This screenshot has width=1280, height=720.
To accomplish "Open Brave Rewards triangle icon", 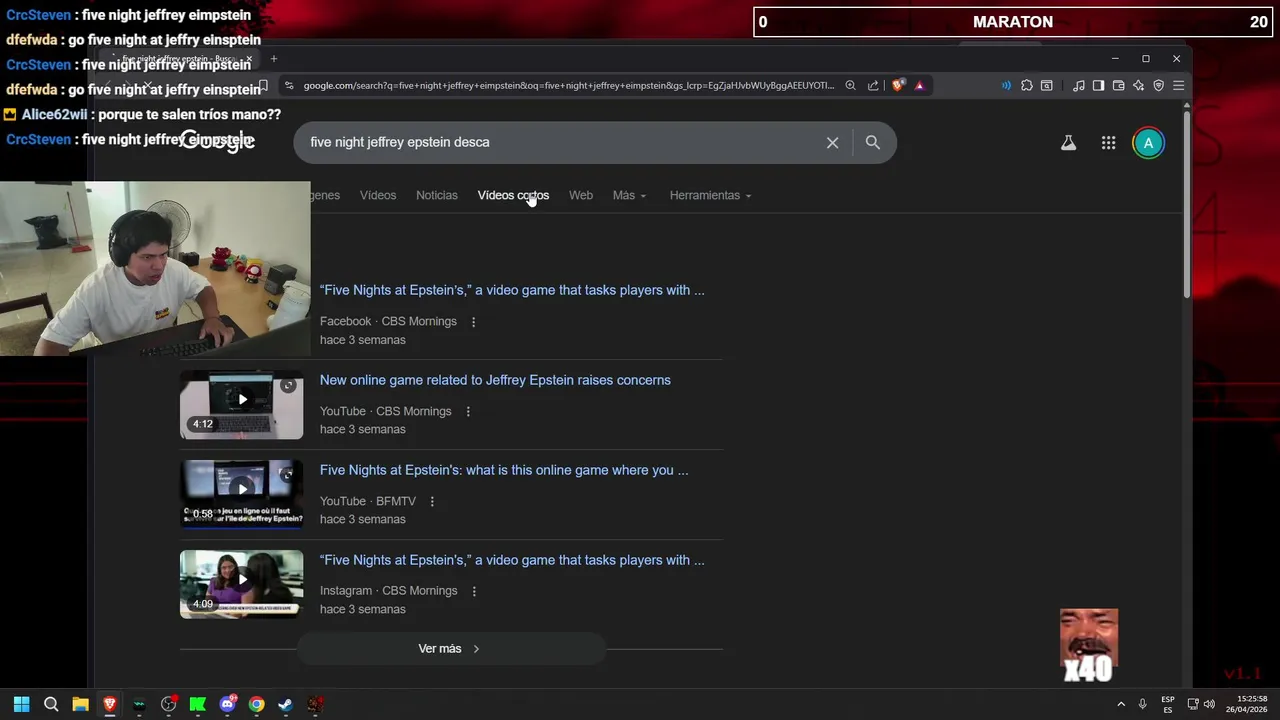I will tap(919, 86).
